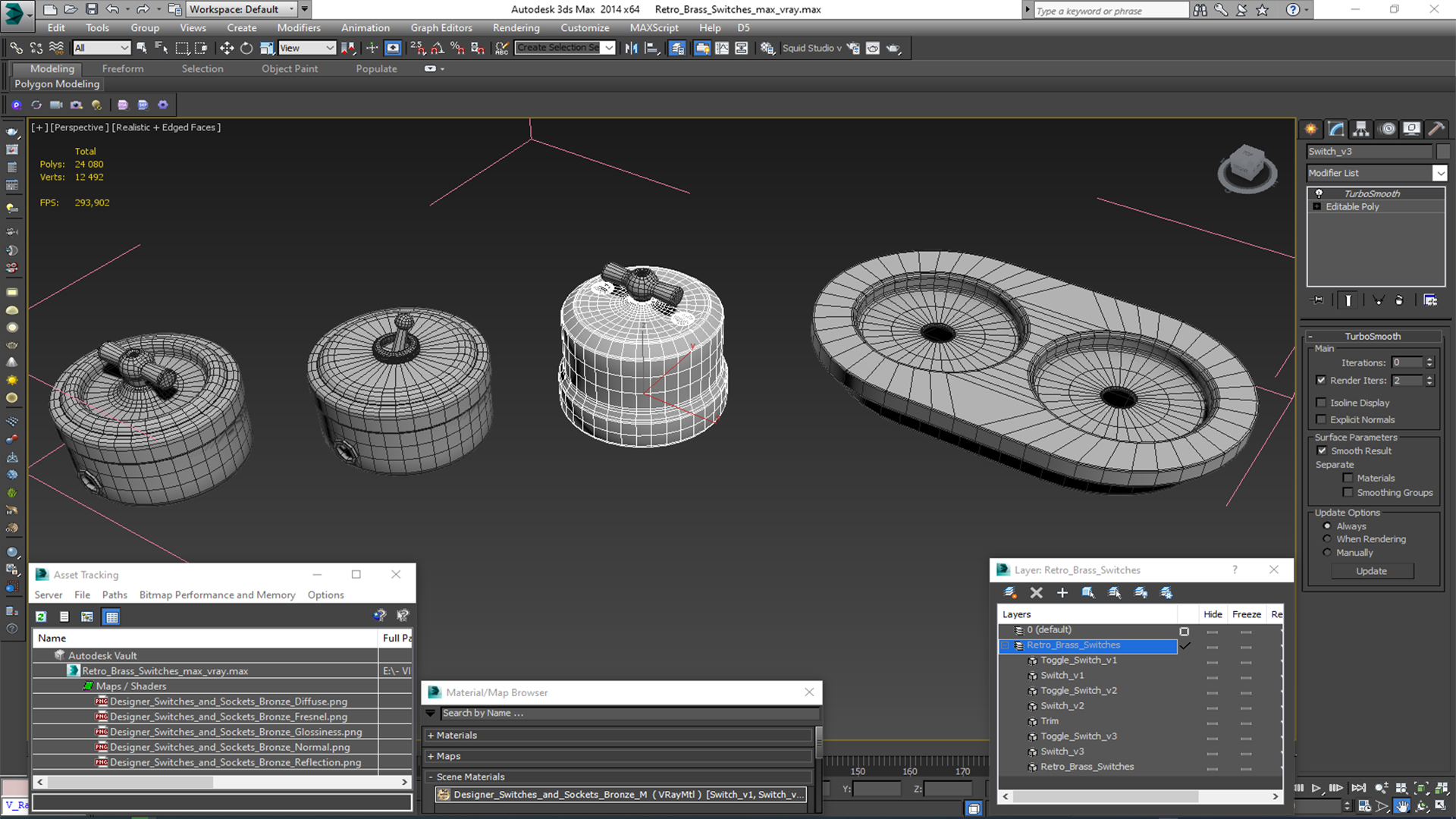
Task: Enable Isoline Display checkbox
Action: 1321,403
